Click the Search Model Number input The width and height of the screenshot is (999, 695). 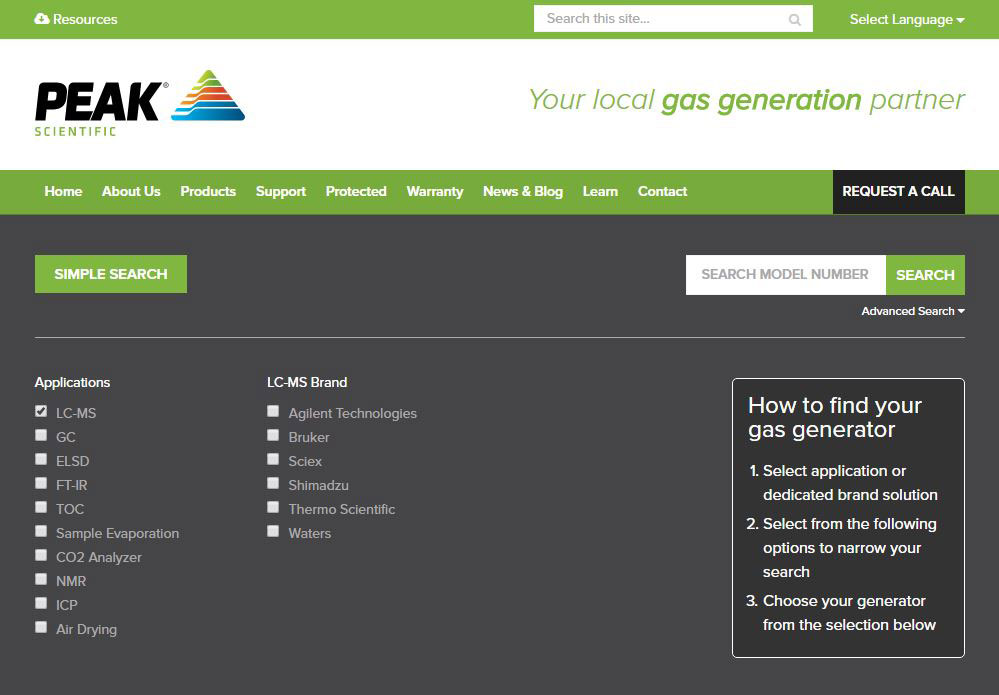point(786,275)
